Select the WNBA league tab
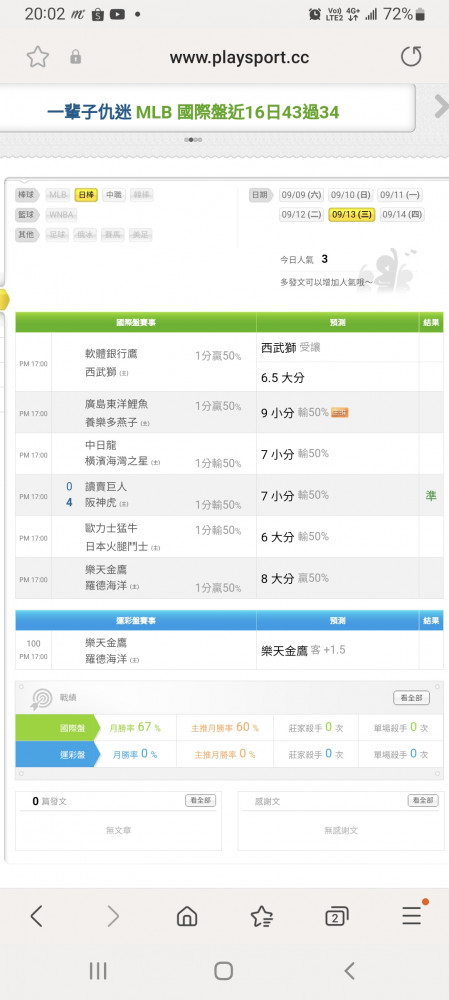 pos(61,215)
